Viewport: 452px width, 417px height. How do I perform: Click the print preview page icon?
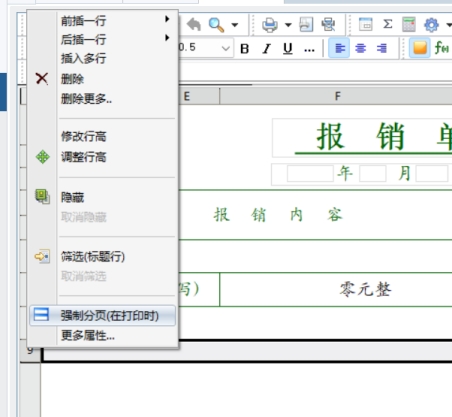click(306, 24)
